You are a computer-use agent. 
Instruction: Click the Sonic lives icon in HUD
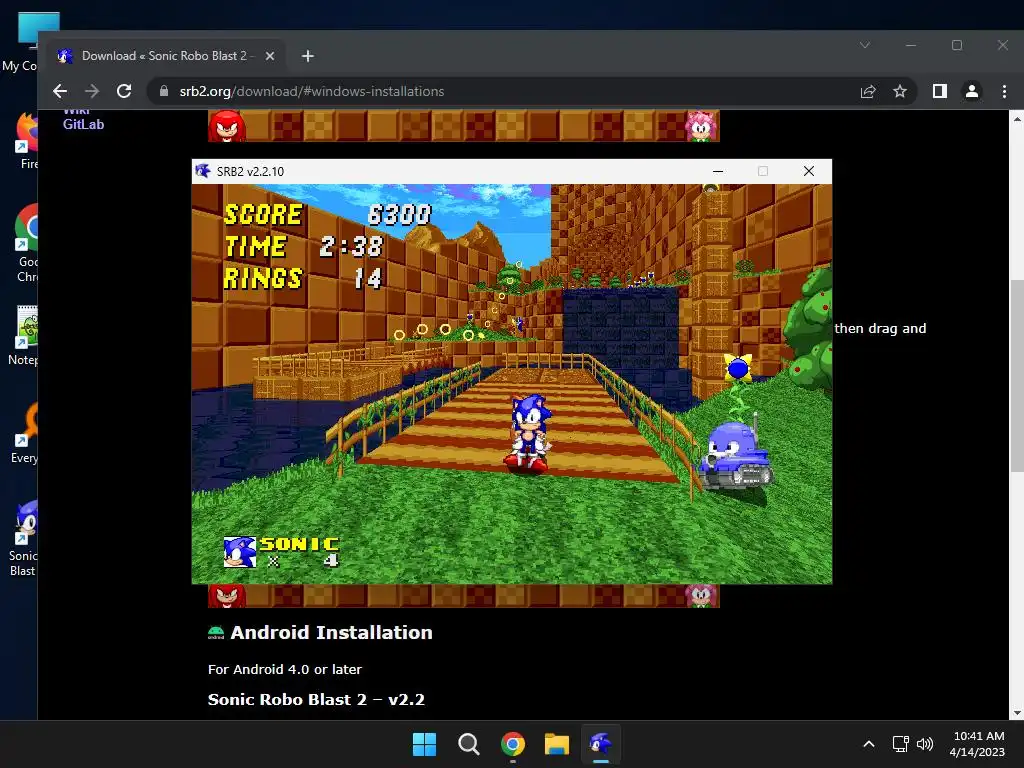(240, 552)
